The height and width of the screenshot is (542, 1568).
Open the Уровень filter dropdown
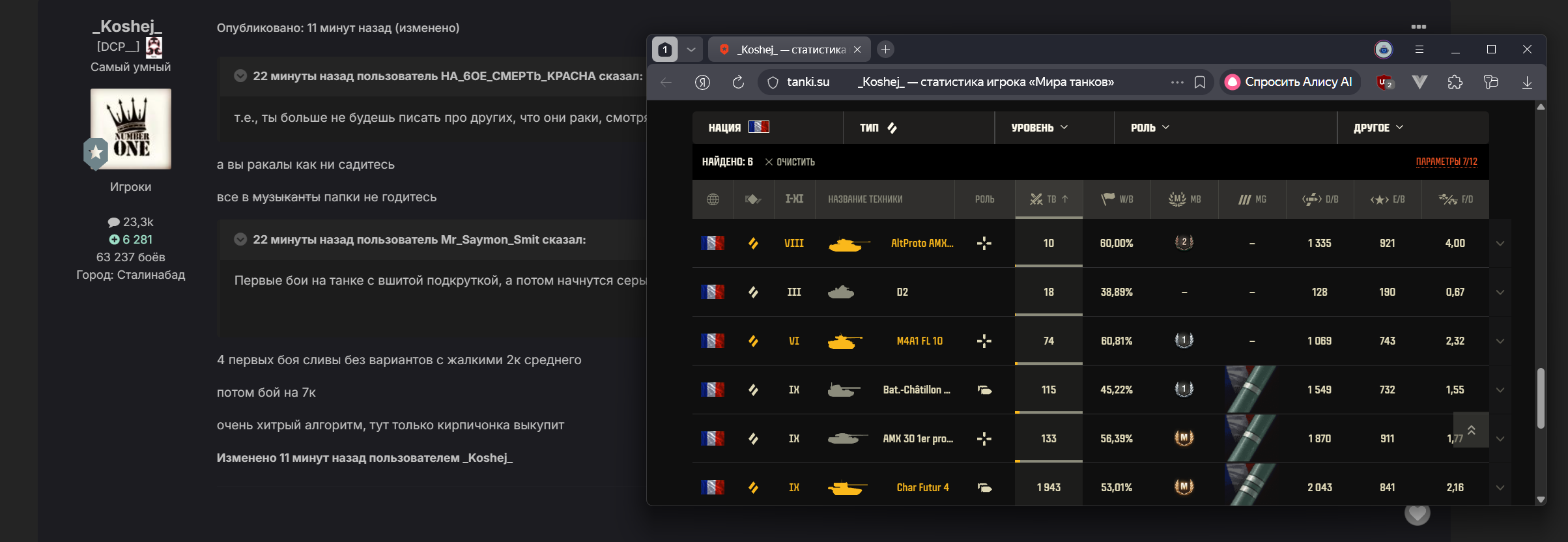click(1040, 128)
